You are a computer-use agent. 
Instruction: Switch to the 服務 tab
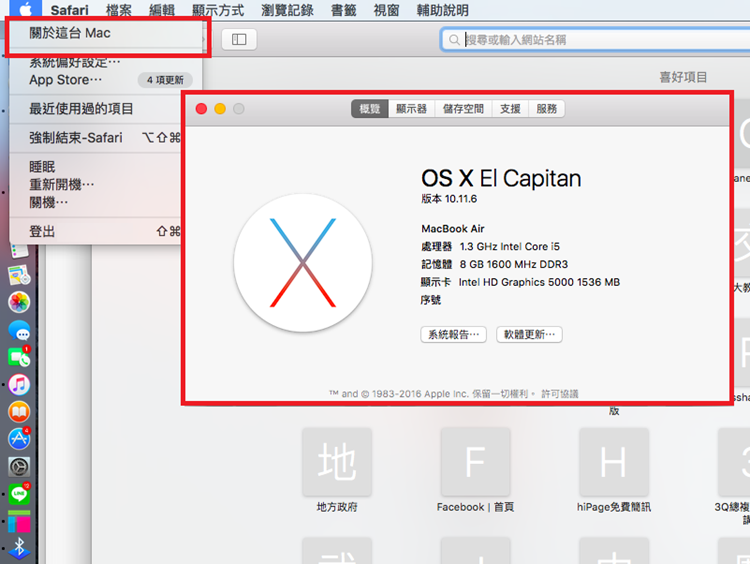coord(547,109)
